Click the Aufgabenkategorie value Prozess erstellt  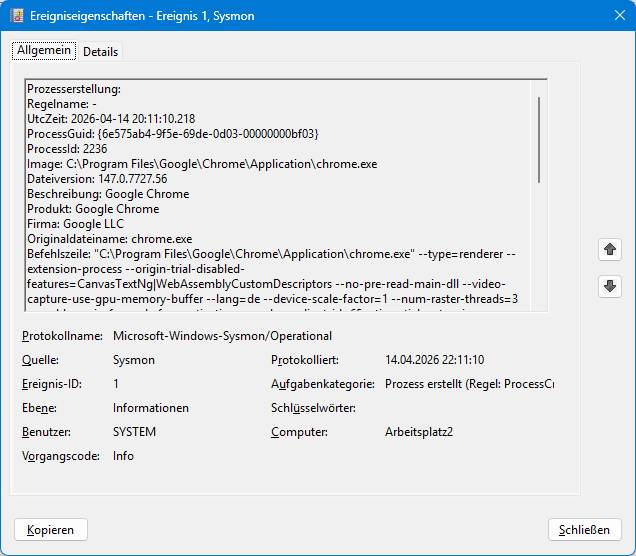coord(469,384)
